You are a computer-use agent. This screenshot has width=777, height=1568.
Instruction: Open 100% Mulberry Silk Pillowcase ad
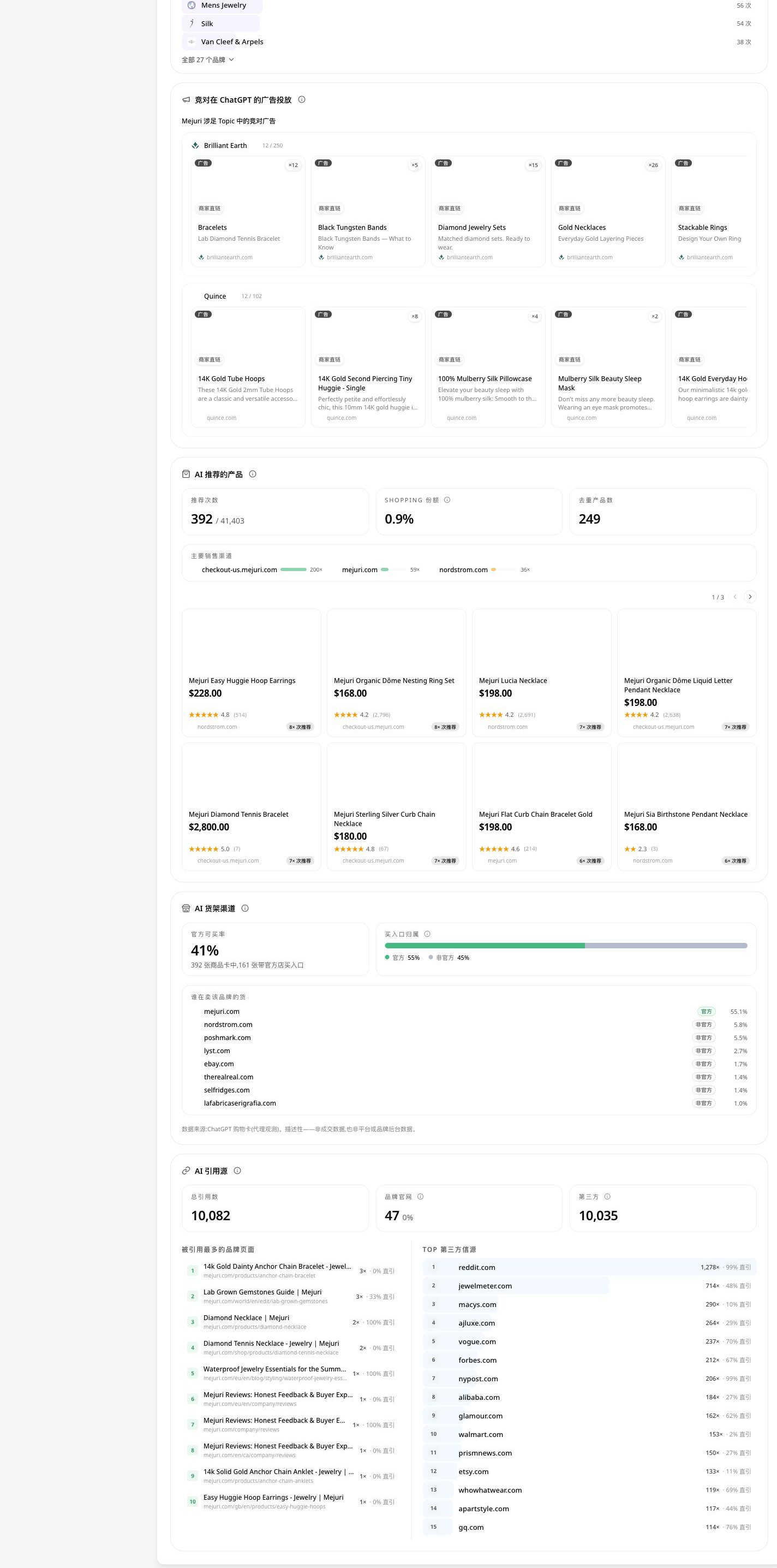click(x=488, y=367)
